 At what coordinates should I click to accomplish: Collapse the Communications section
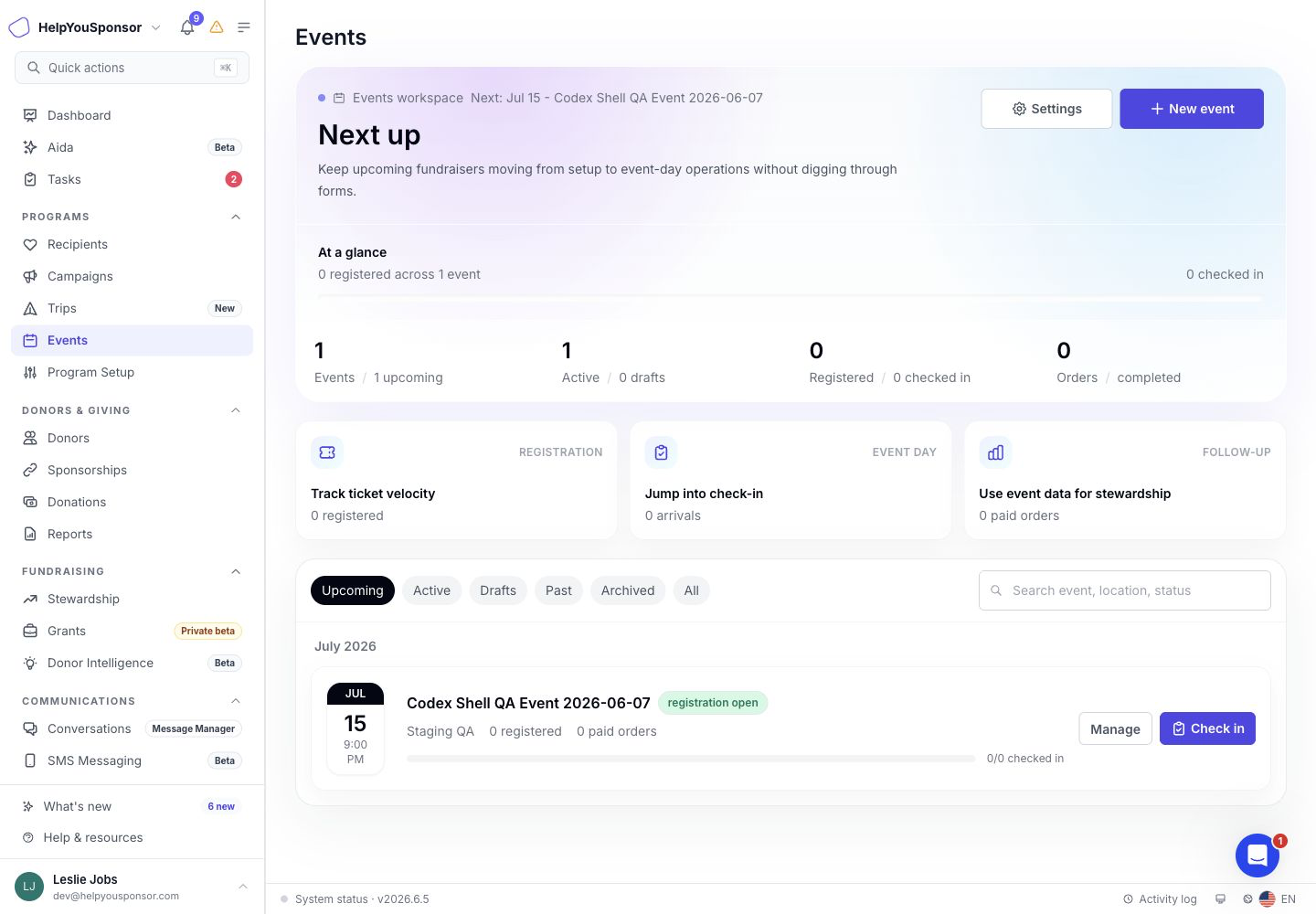pos(236,701)
